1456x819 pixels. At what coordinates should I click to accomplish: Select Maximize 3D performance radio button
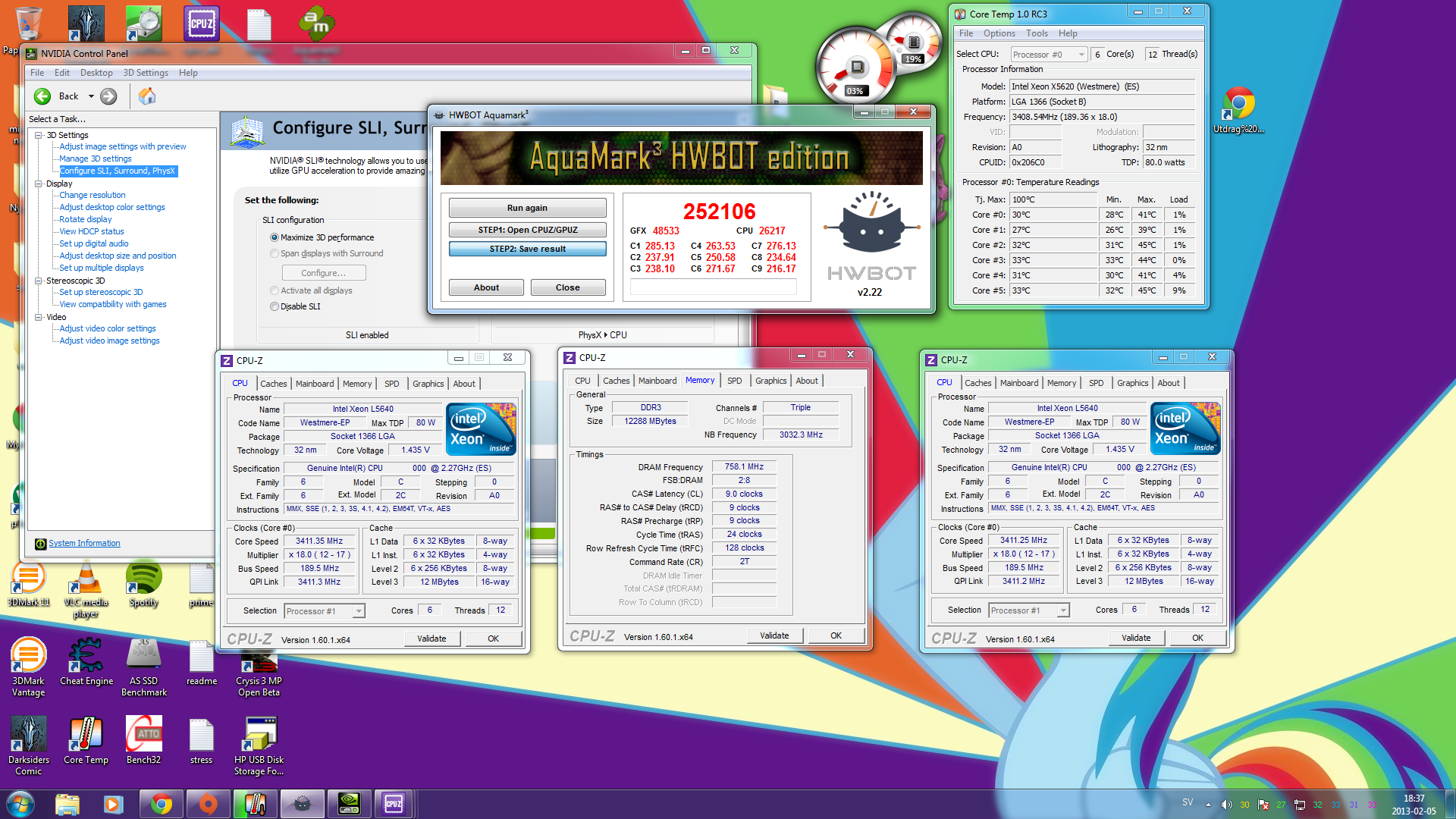click(x=275, y=237)
